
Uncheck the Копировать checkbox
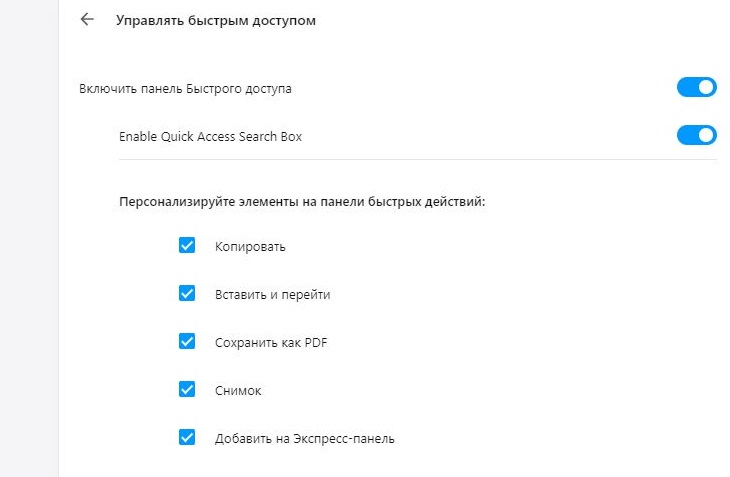tap(187, 245)
